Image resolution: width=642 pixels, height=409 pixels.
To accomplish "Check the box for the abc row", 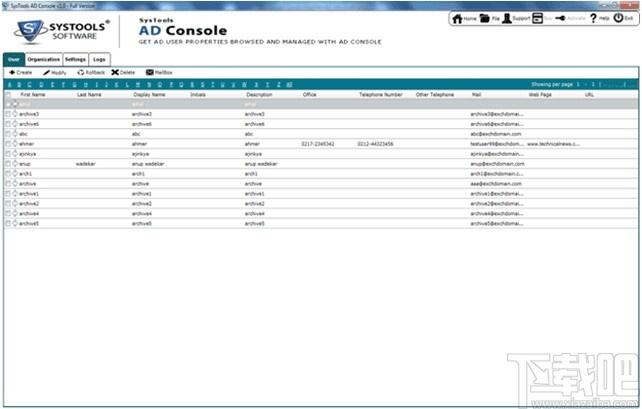I will [x=8, y=133].
